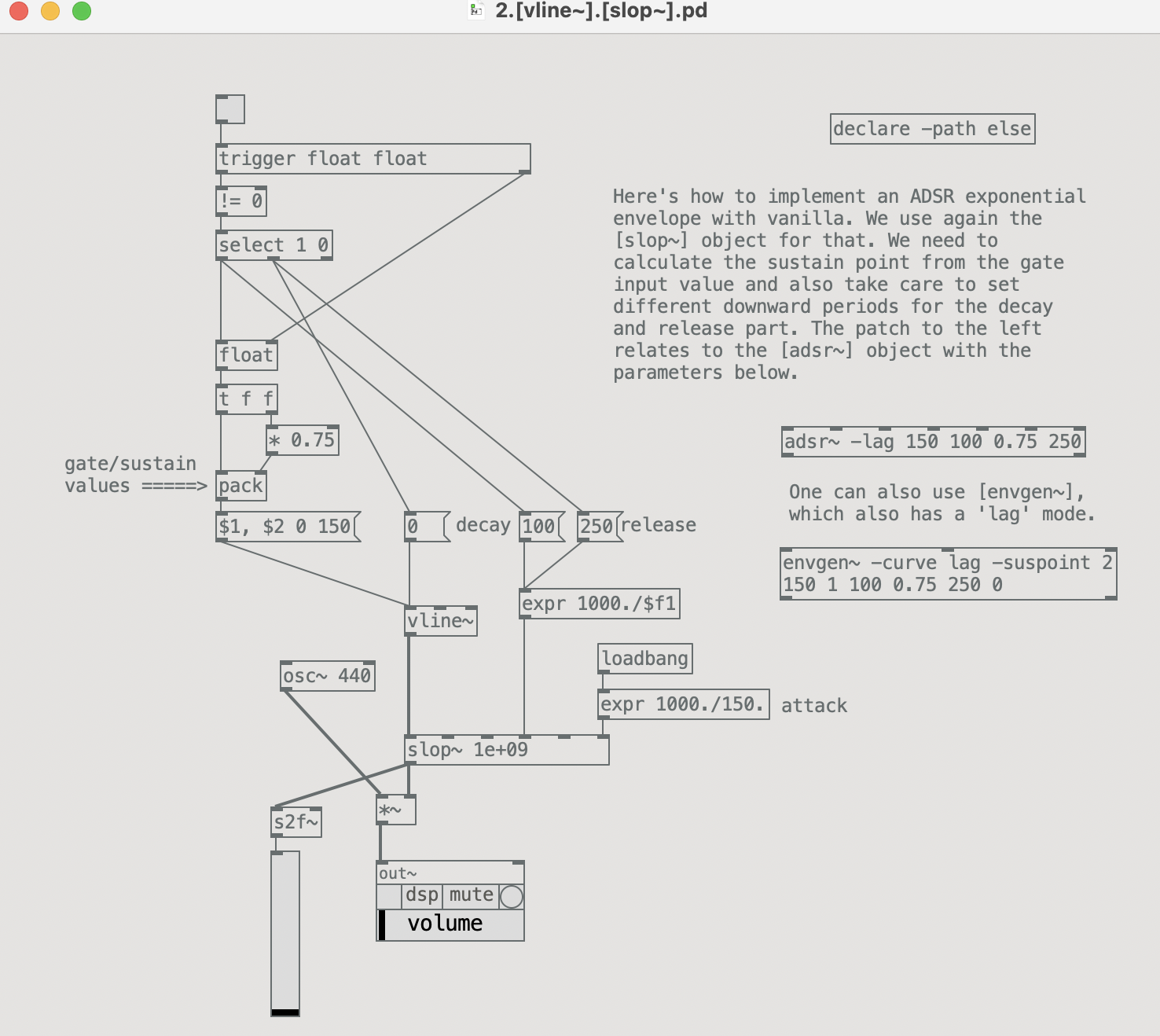This screenshot has width=1160, height=1036.
Task: Click the 250 release message box
Action: (x=600, y=527)
